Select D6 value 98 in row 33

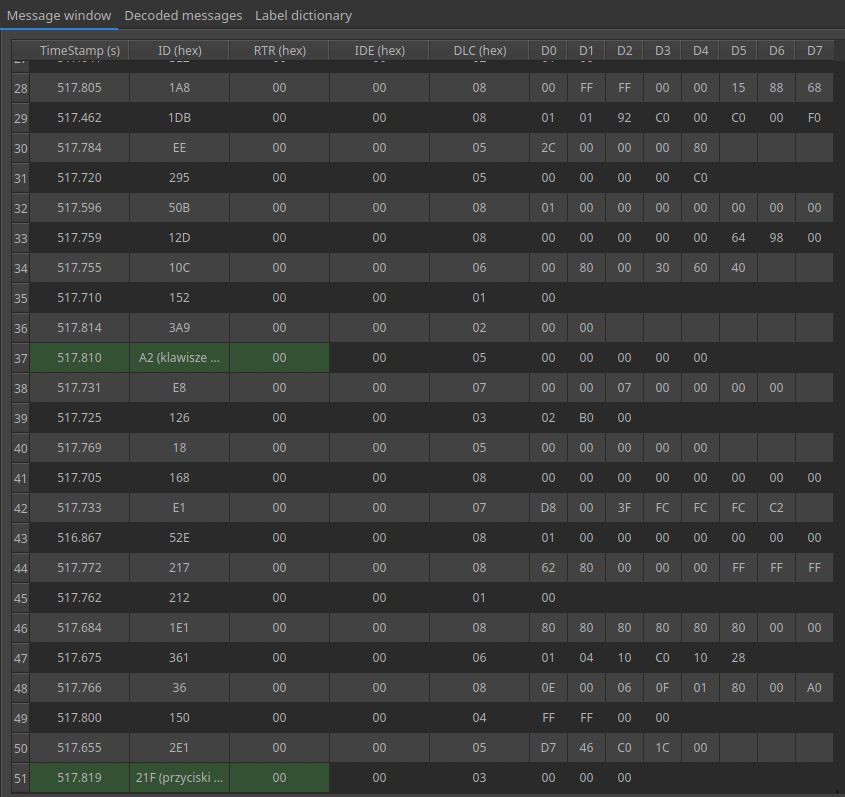776,238
